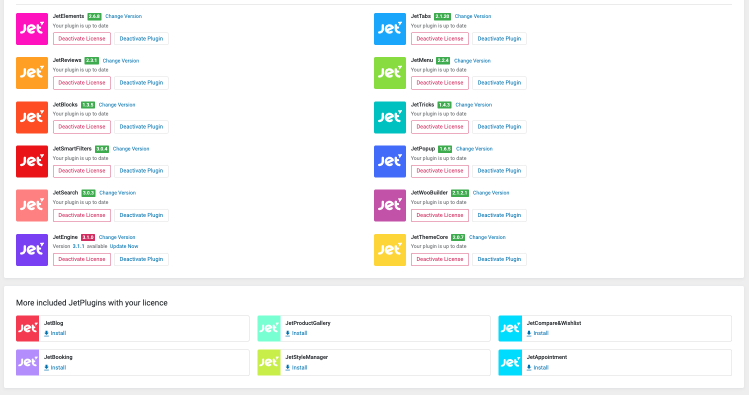Image resolution: width=749 pixels, height=395 pixels.
Task: Click the pink JetElements plugin icon
Action: click(x=32, y=29)
